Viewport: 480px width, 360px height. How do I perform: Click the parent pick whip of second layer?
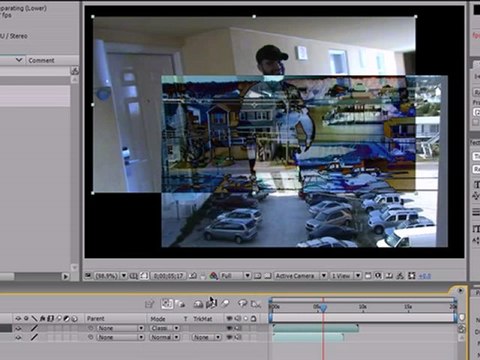point(91,337)
